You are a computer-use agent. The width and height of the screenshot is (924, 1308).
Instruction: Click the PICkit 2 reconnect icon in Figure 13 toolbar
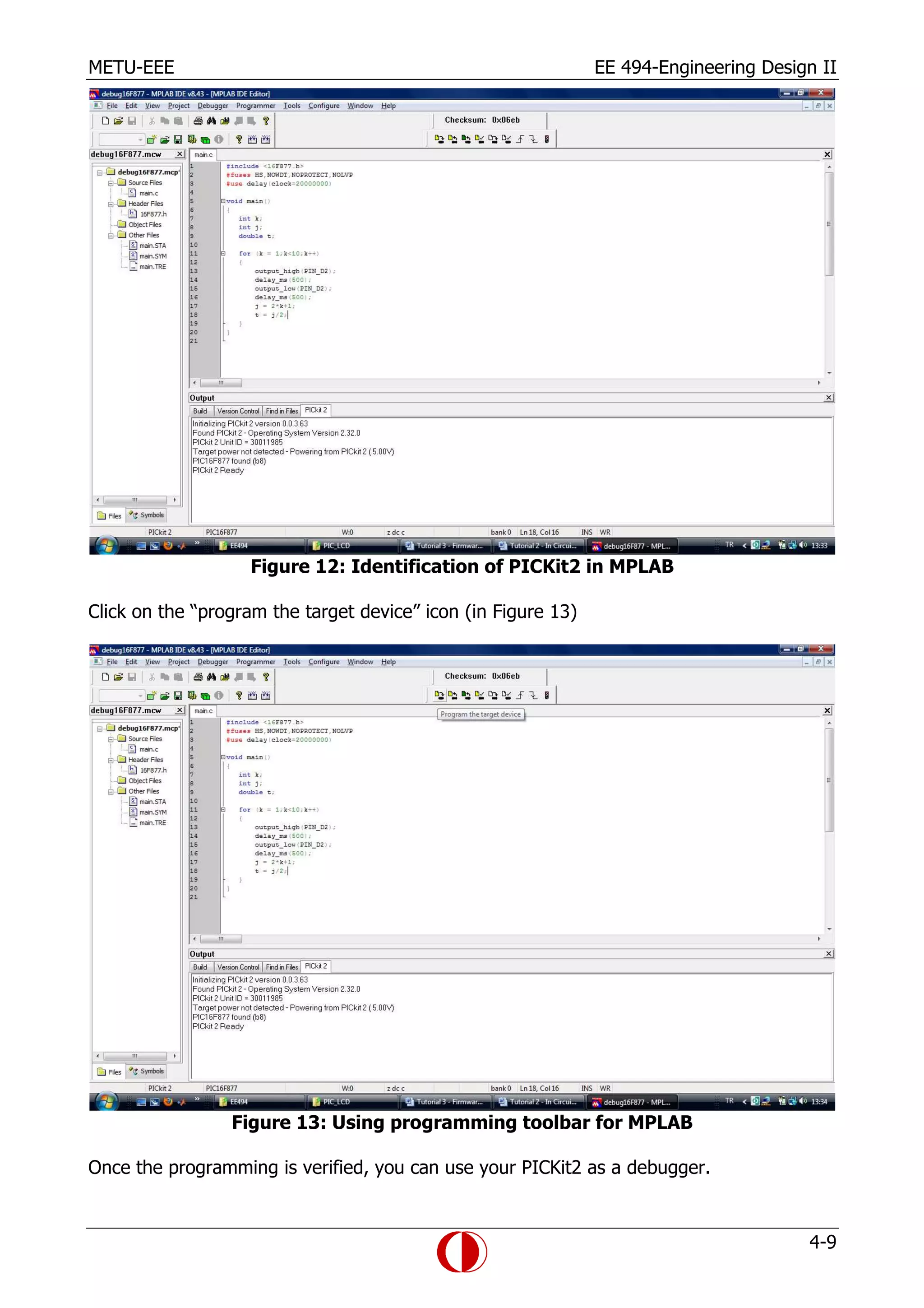[x=546, y=695]
